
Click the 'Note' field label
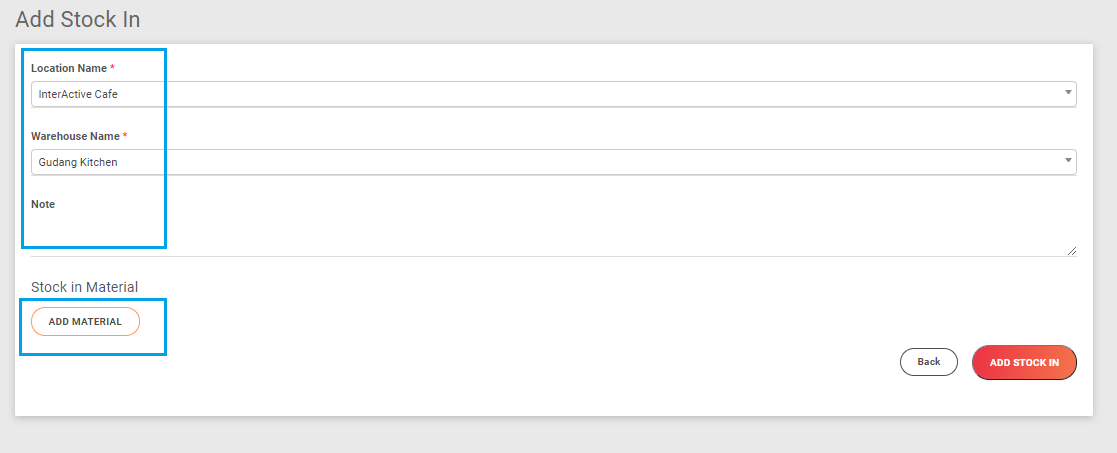(43, 204)
